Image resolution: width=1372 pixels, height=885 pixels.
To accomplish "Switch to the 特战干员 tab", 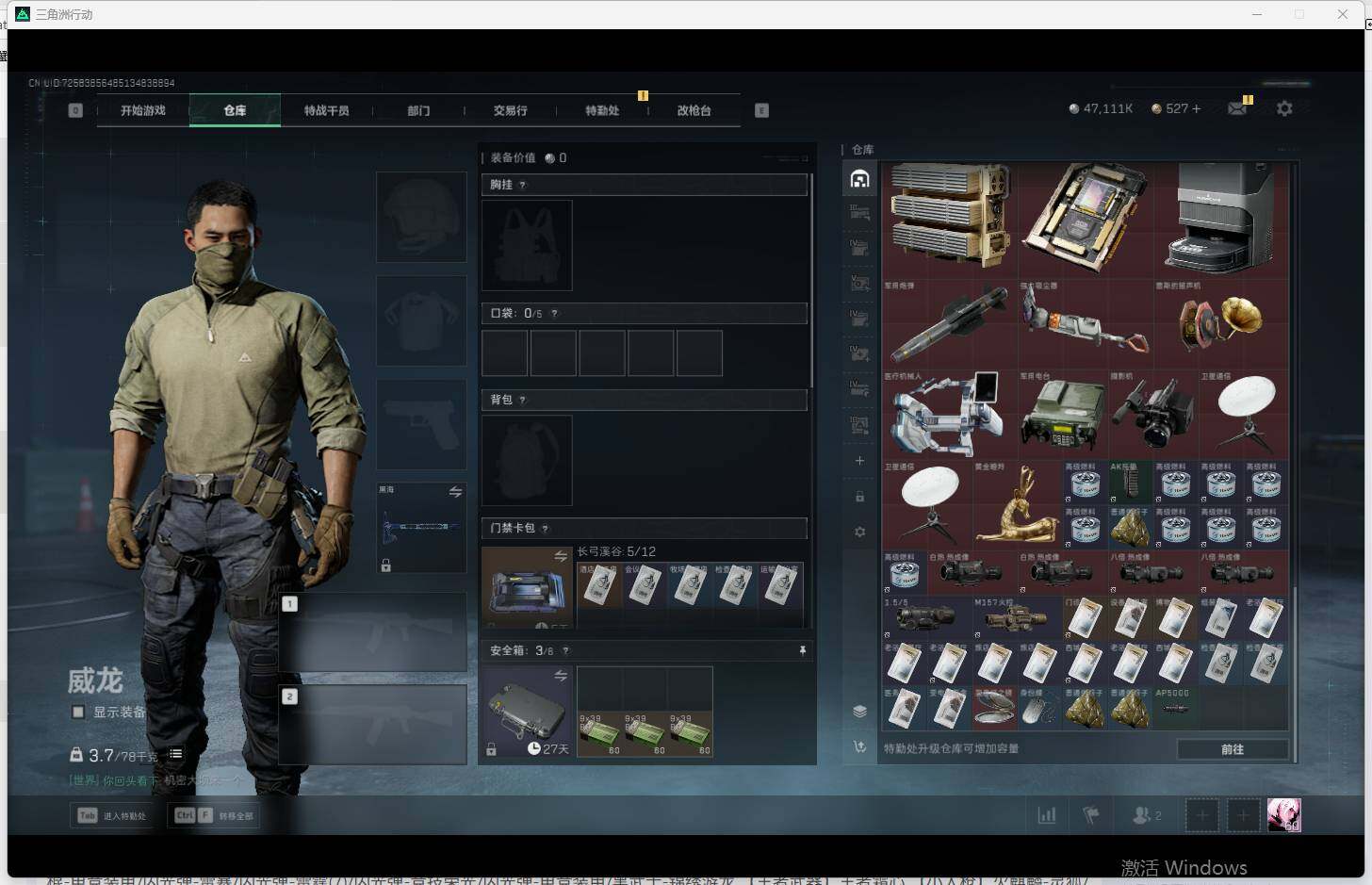I will (x=326, y=110).
